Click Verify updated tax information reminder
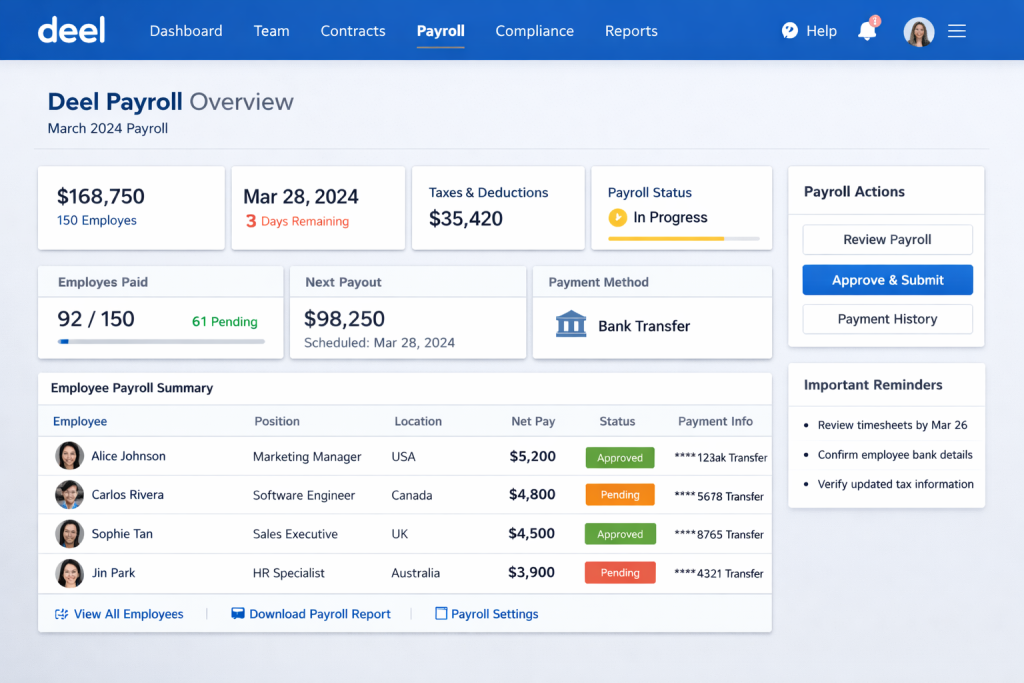This screenshot has height=683, width=1024. point(895,484)
